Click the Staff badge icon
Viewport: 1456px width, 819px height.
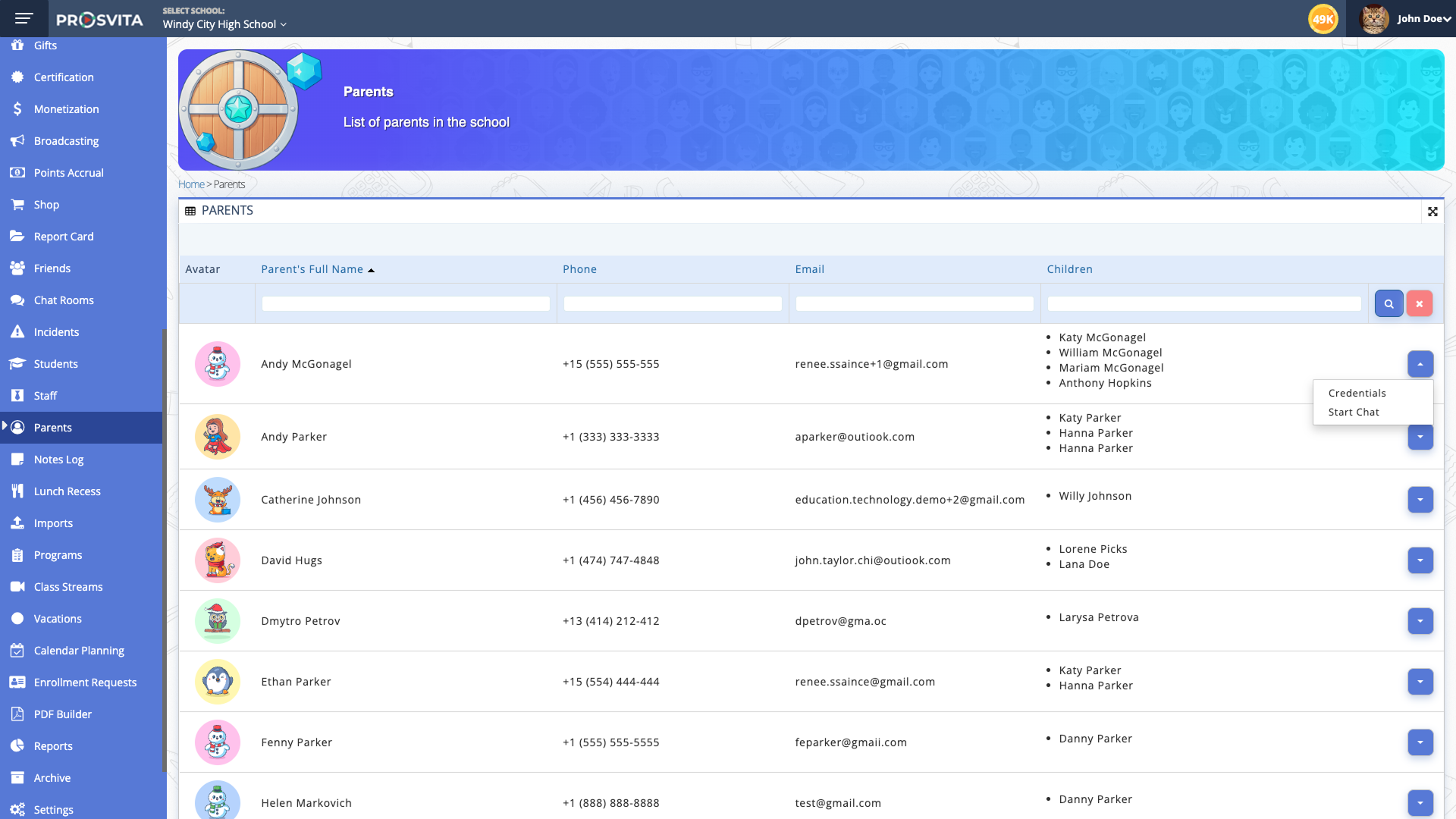(17, 396)
